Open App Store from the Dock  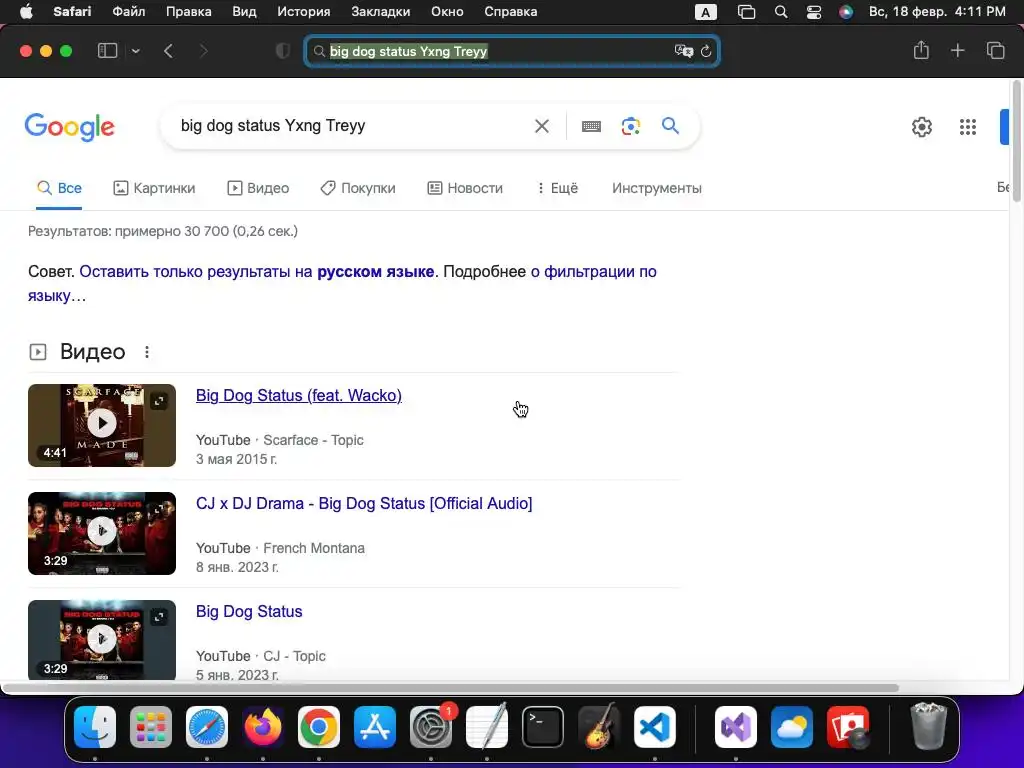pyautogui.click(x=375, y=727)
